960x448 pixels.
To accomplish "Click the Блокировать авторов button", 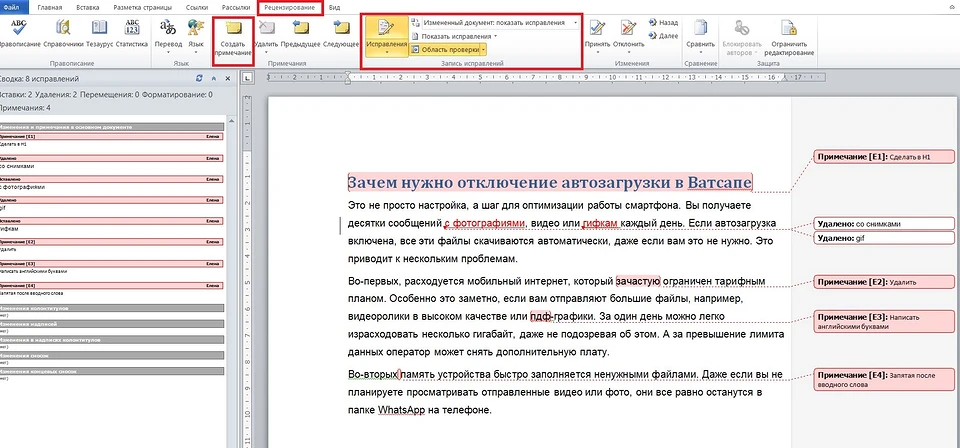I will [x=742, y=37].
